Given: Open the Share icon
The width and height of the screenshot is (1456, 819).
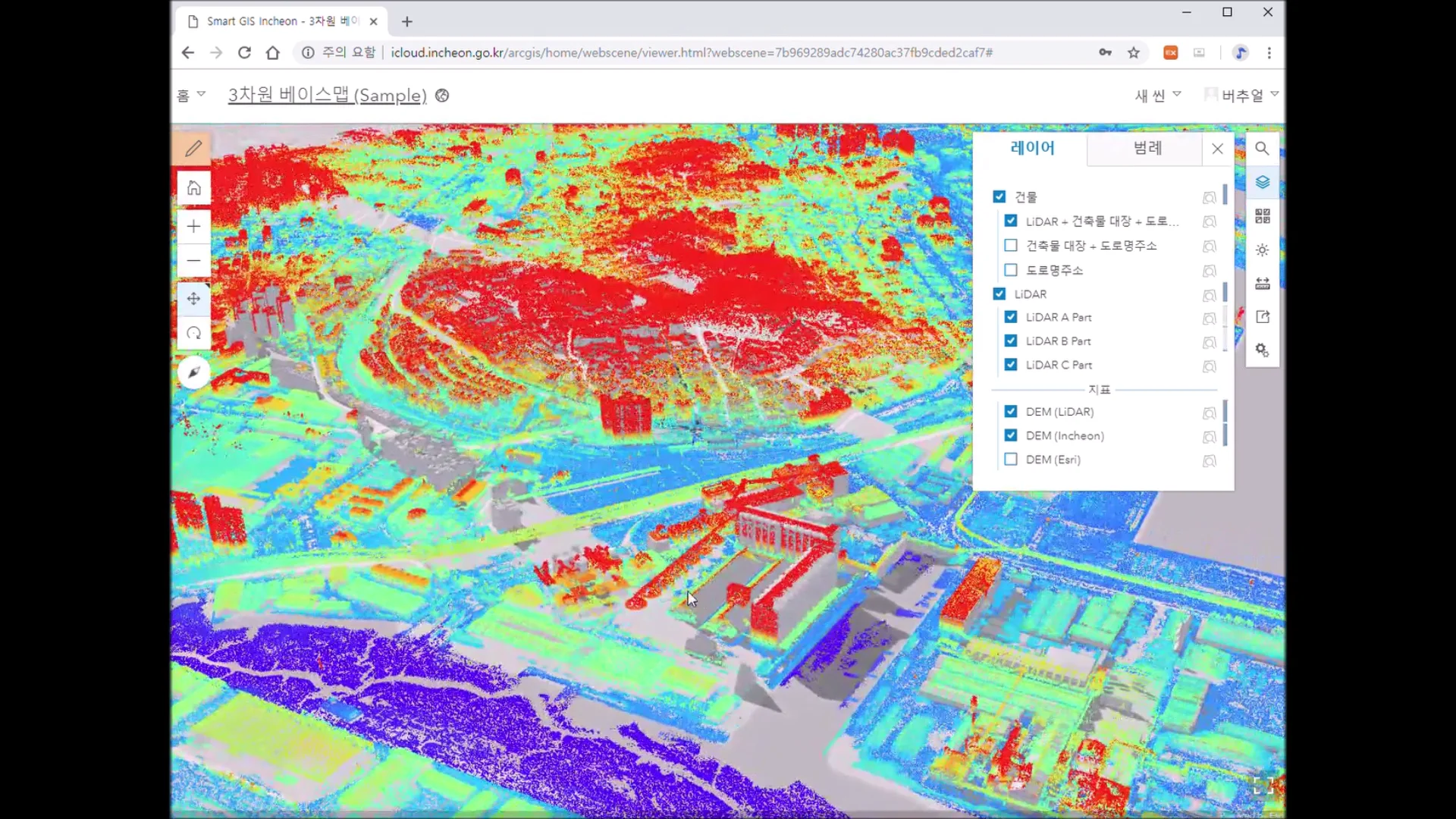Looking at the screenshot, I should [1262, 316].
